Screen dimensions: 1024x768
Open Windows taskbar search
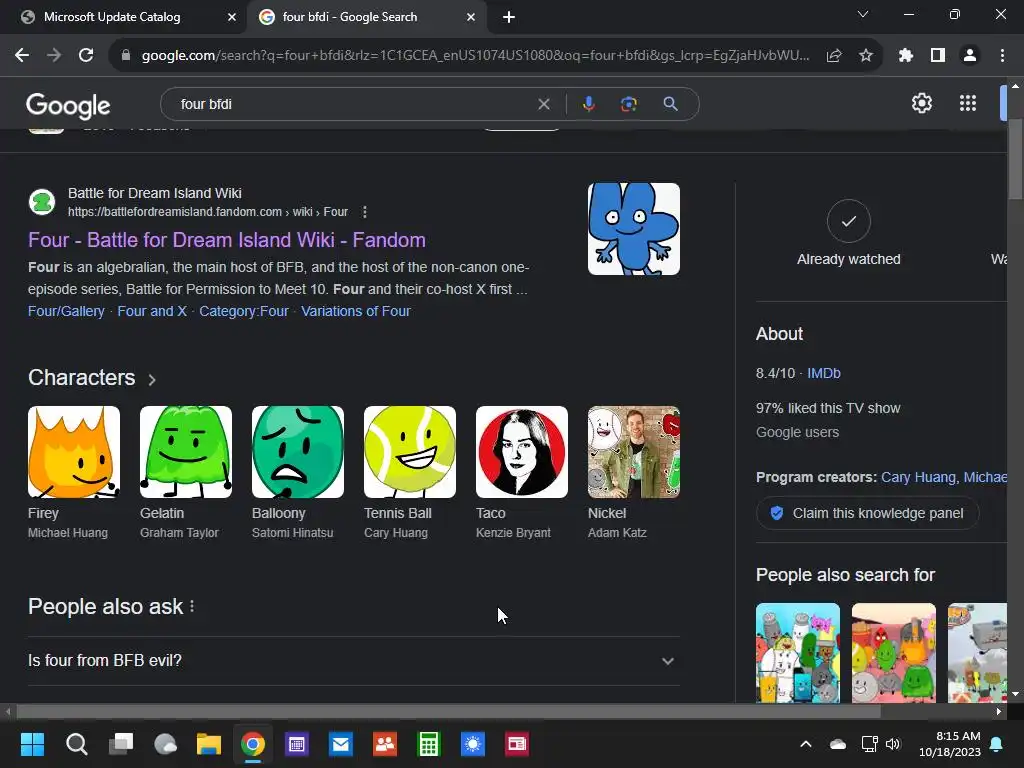[x=76, y=744]
